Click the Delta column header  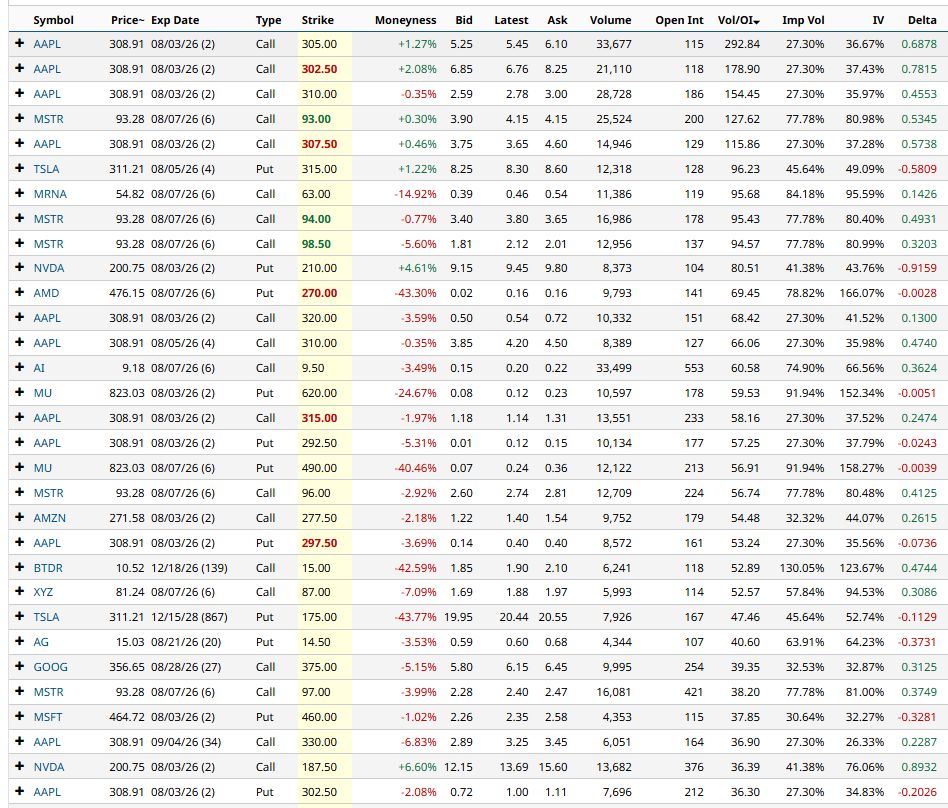(922, 20)
